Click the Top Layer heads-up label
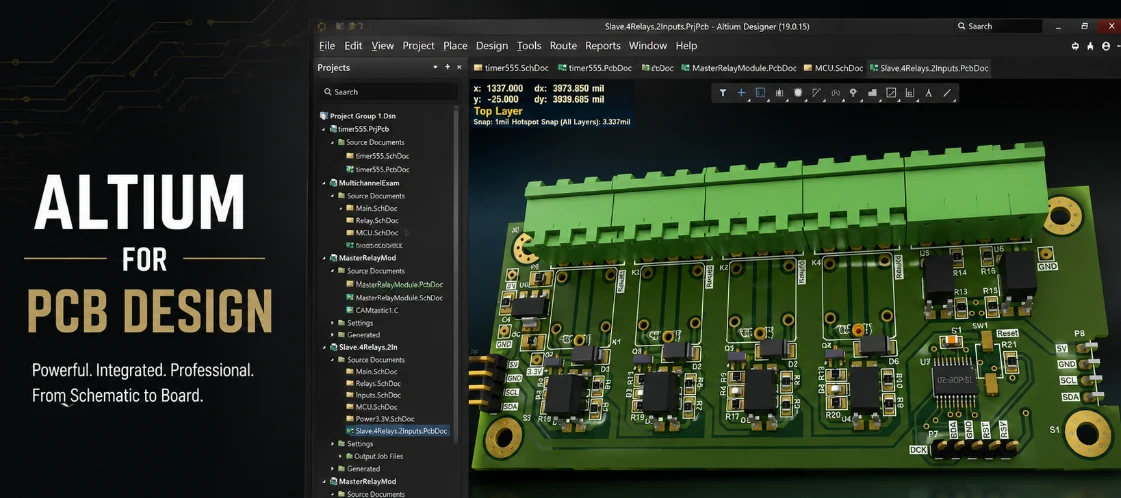Screen dimensions: 1121x498 498,111
